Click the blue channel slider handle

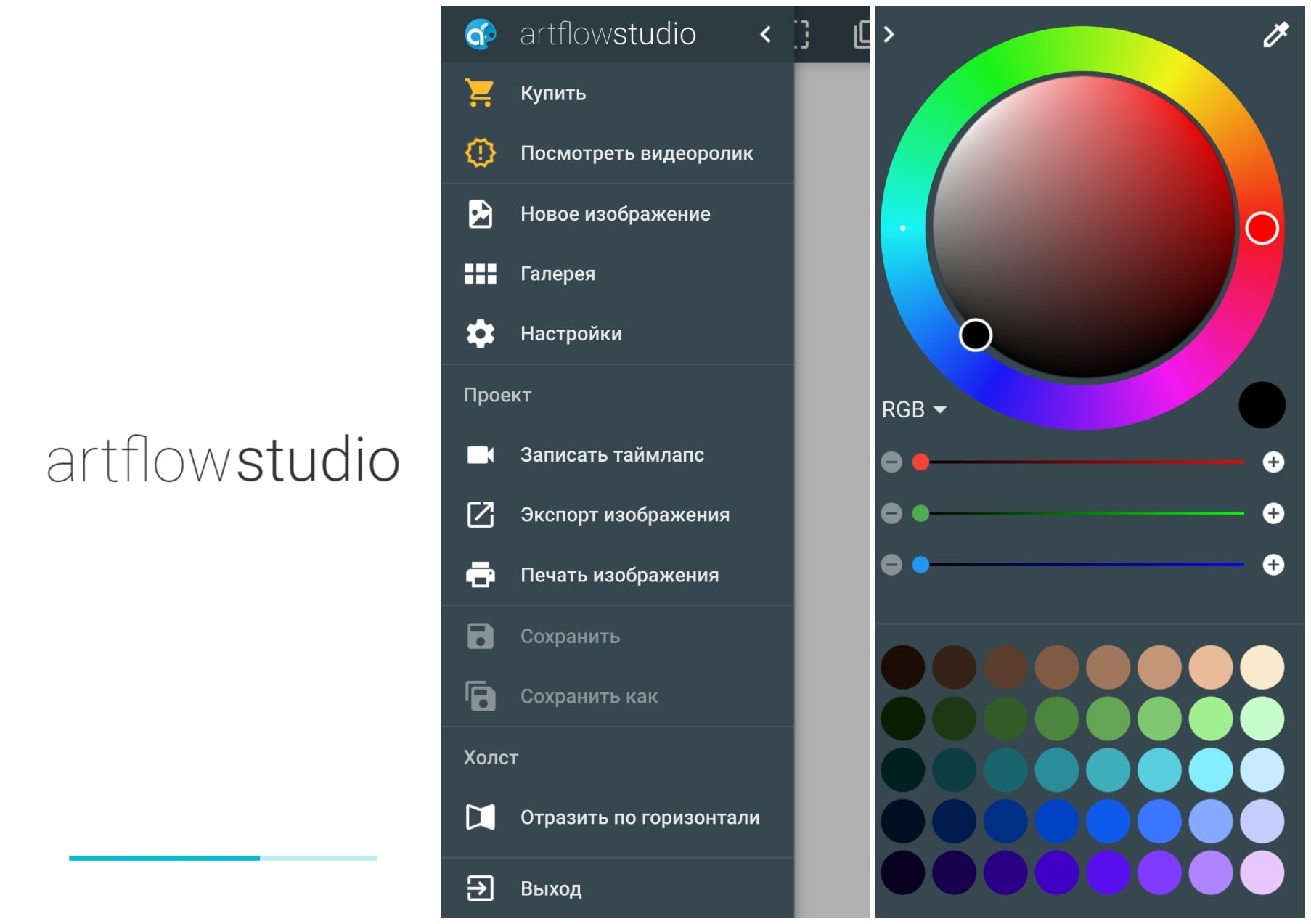point(920,565)
